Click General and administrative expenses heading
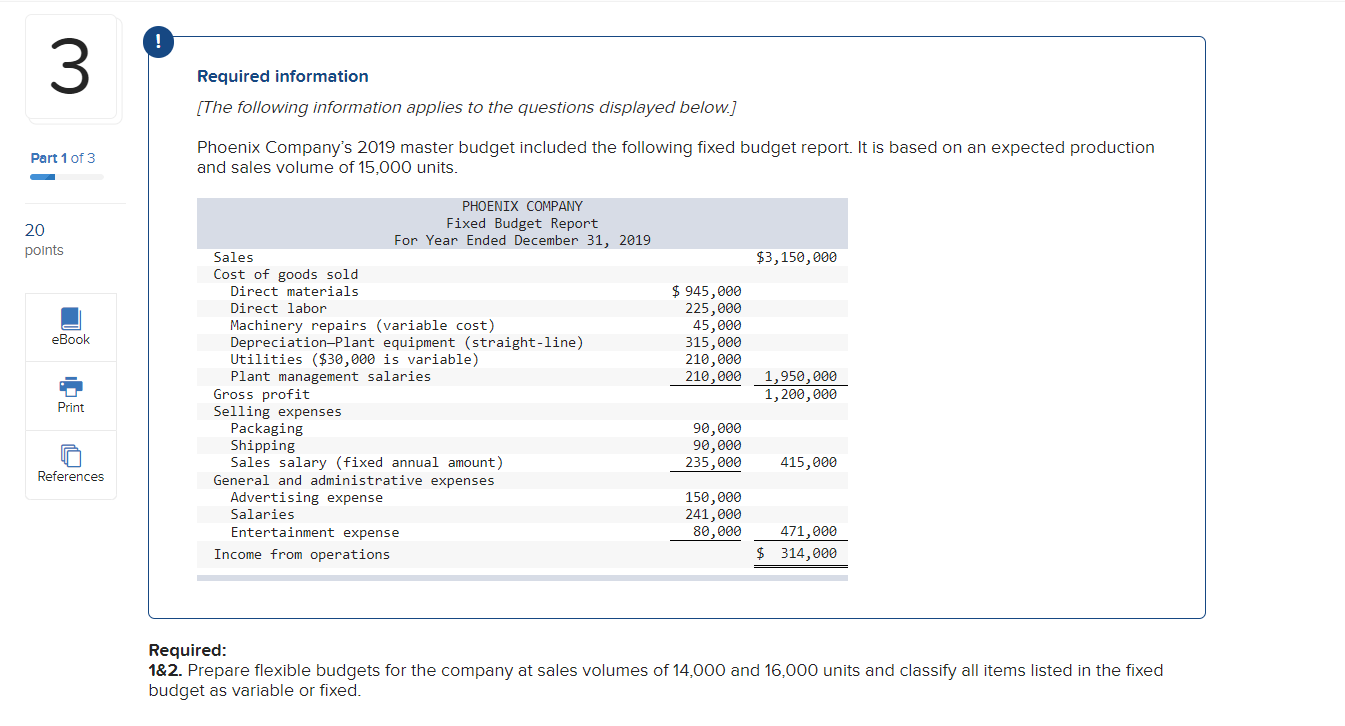This screenshot has width=1345, height=726. click(x=354, y=480)
